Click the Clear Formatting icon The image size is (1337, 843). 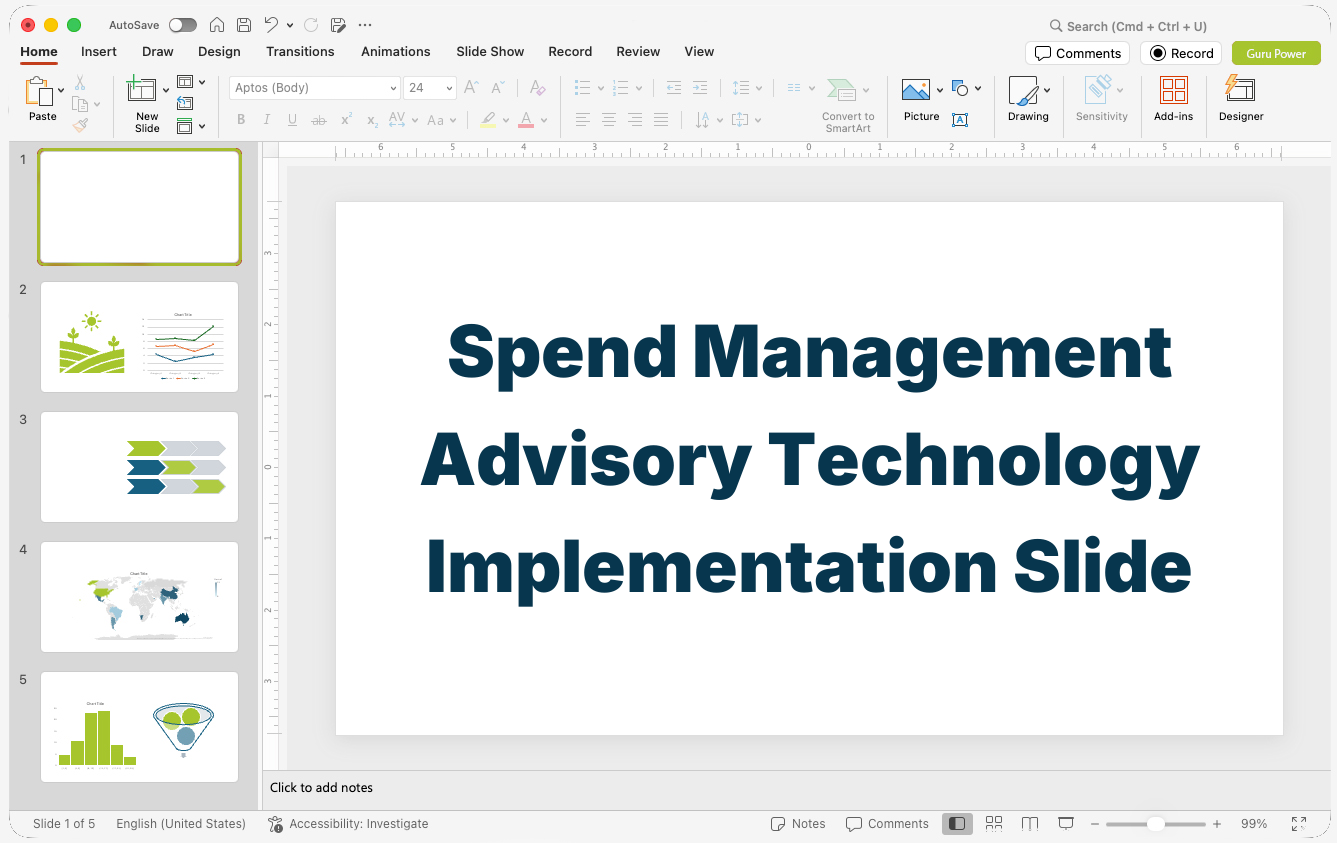point(538,88)
